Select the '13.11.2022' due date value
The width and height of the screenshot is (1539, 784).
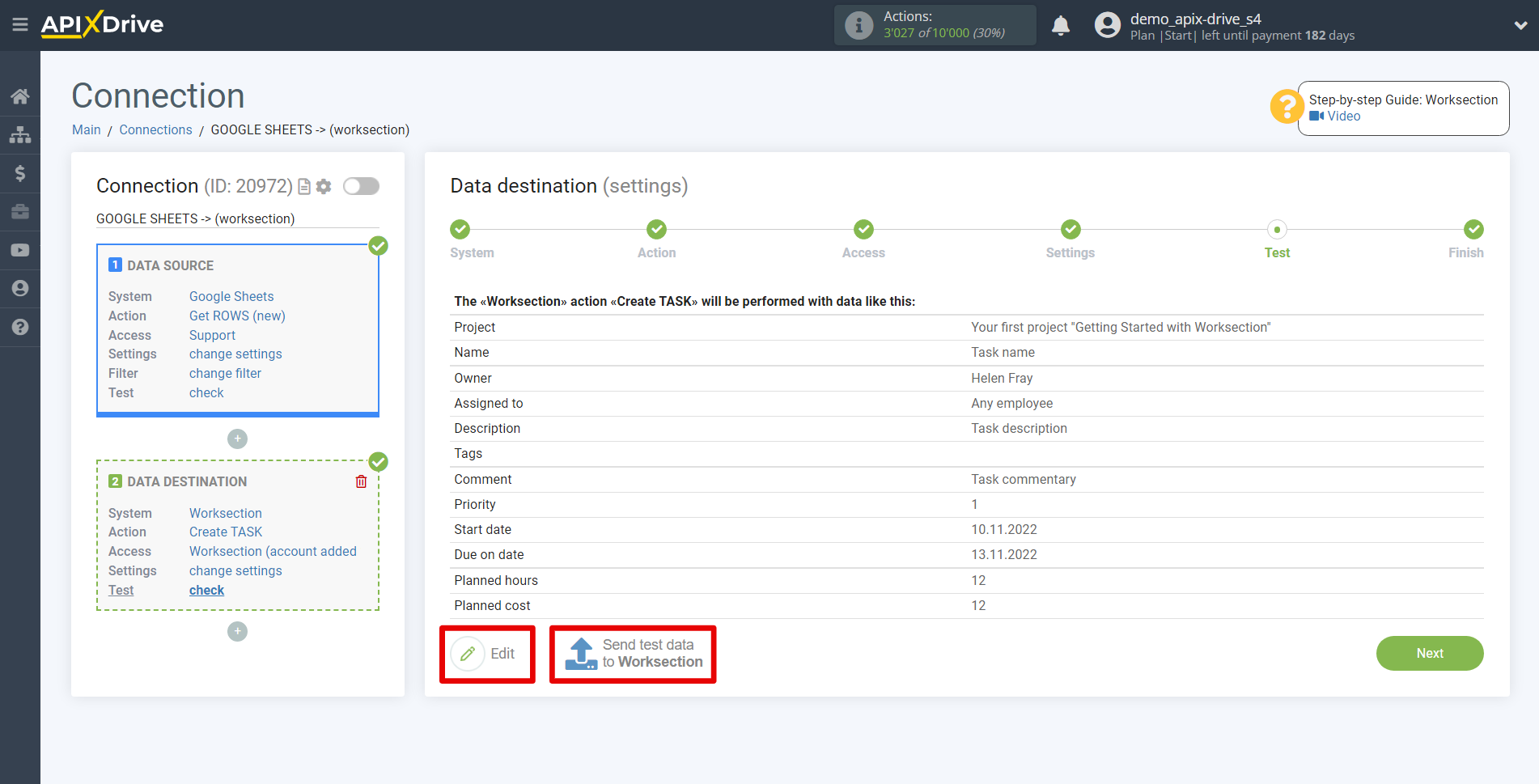1004,554
